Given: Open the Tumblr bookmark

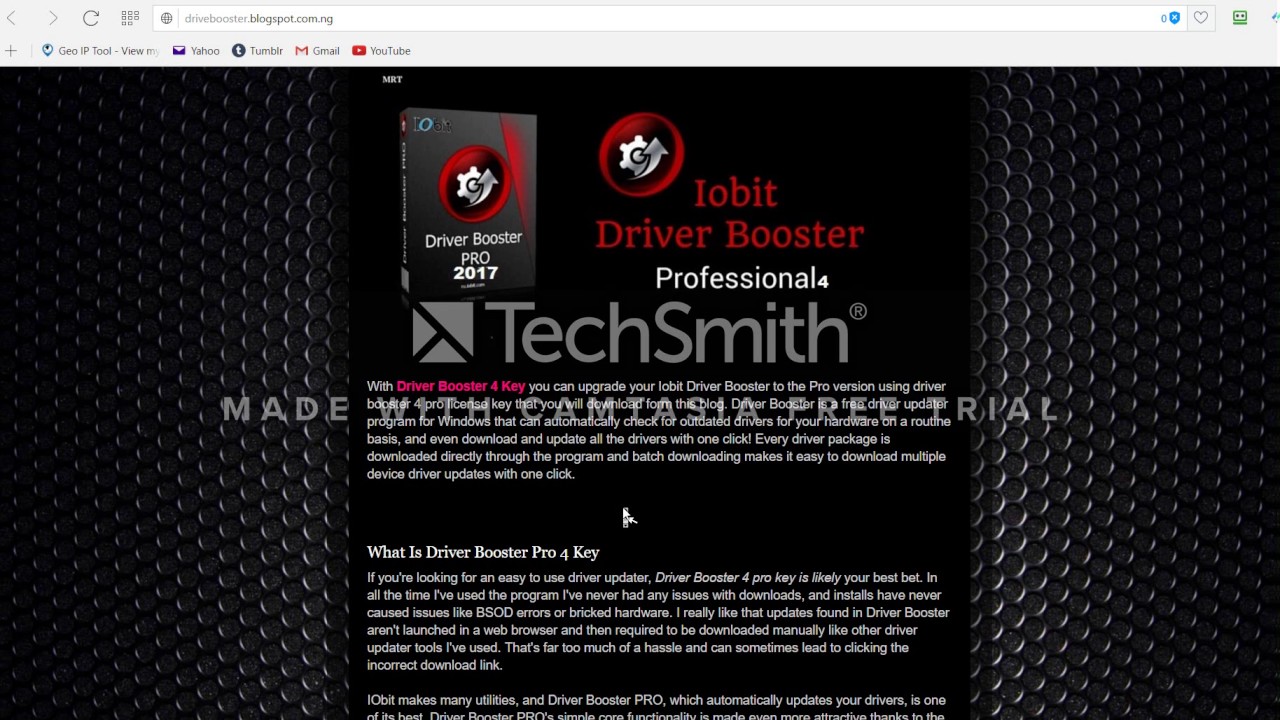Looking at the screenshot, I should (257, 51).
